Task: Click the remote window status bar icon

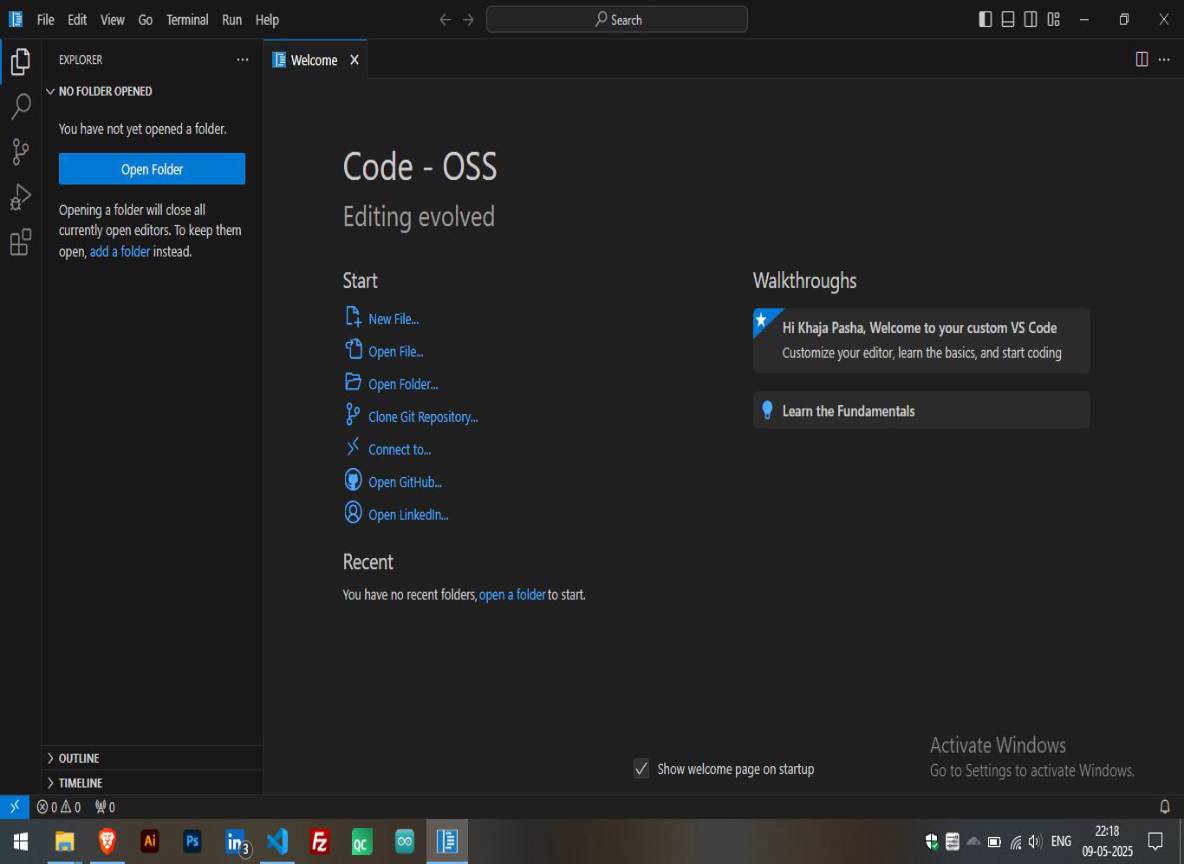Action: [14, 806]
